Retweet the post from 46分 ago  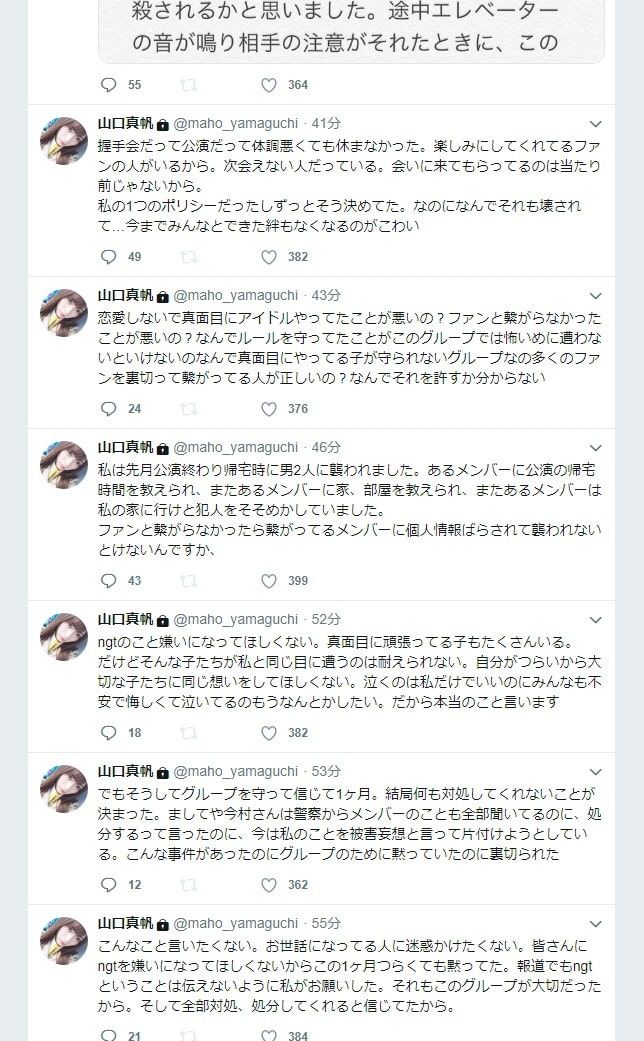tap(189, 581)
